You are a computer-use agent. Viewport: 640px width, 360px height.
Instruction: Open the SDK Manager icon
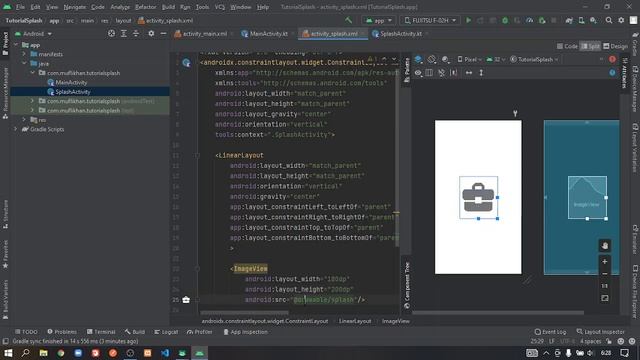(593, 20)
